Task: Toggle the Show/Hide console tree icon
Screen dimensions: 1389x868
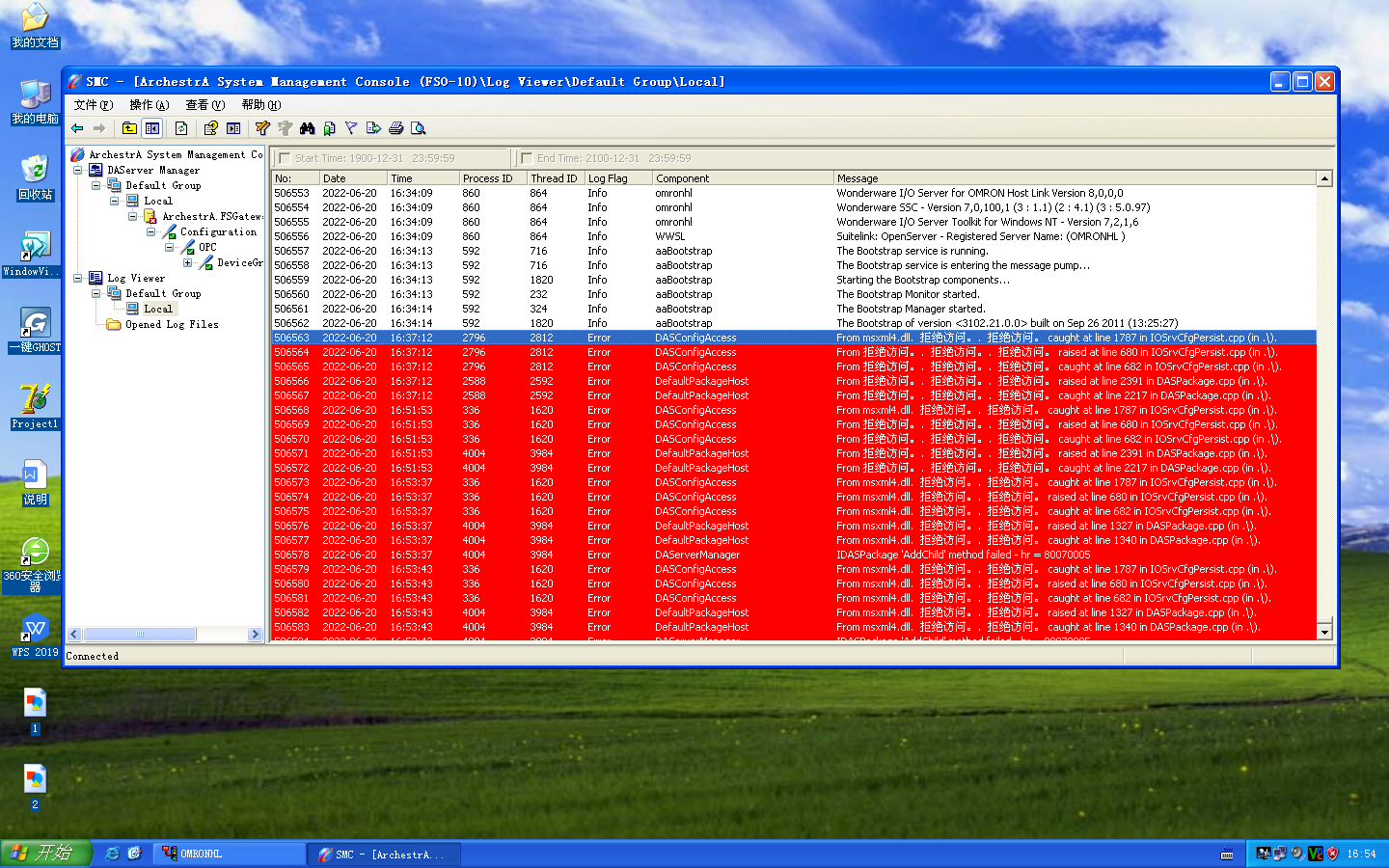Action: tap(152, 128)
